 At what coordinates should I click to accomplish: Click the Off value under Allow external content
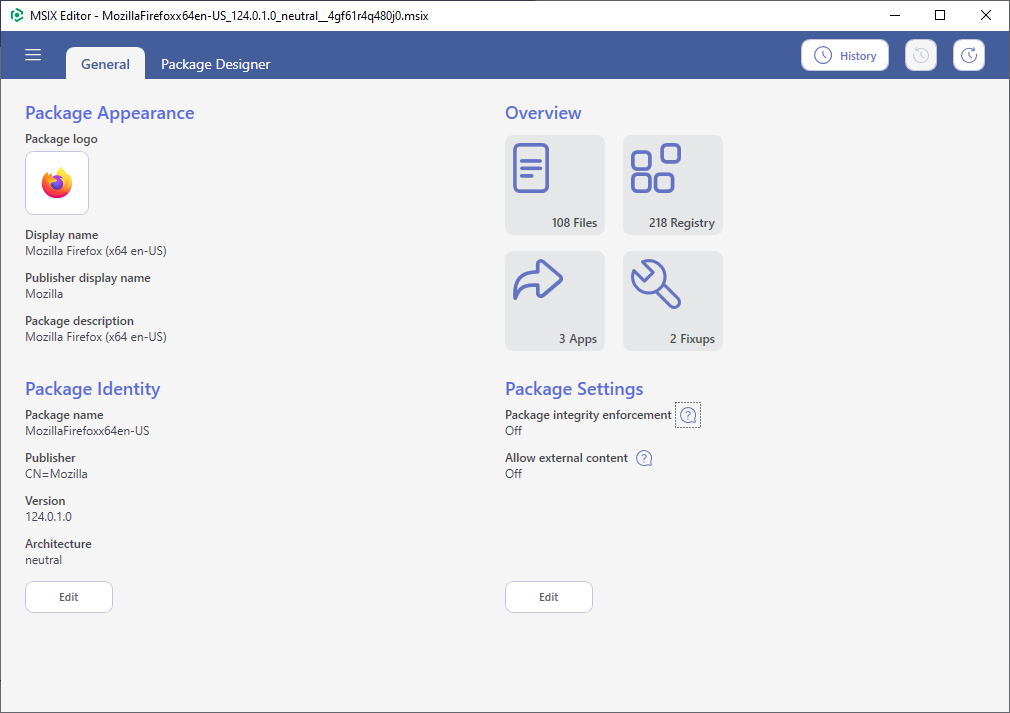(513, 474)
